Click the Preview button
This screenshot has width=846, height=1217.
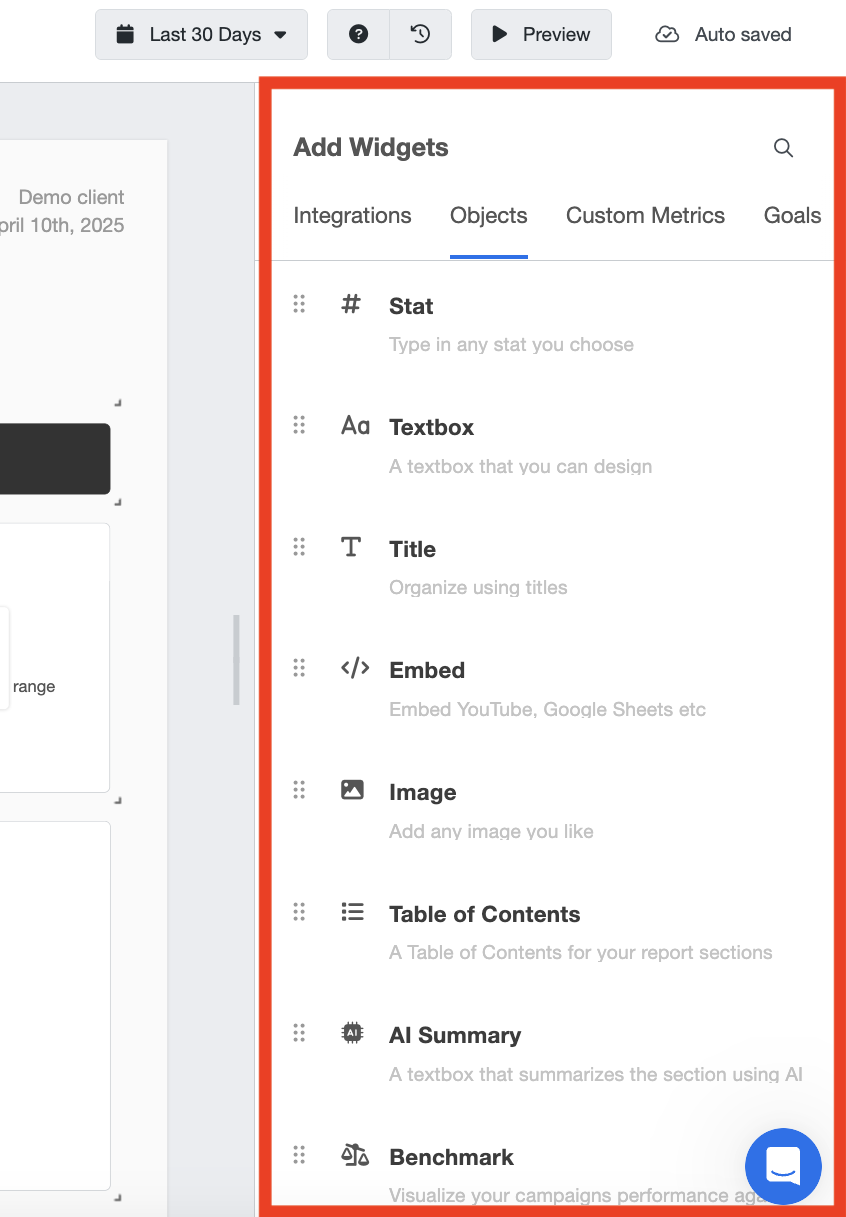[x=541, y=34]
